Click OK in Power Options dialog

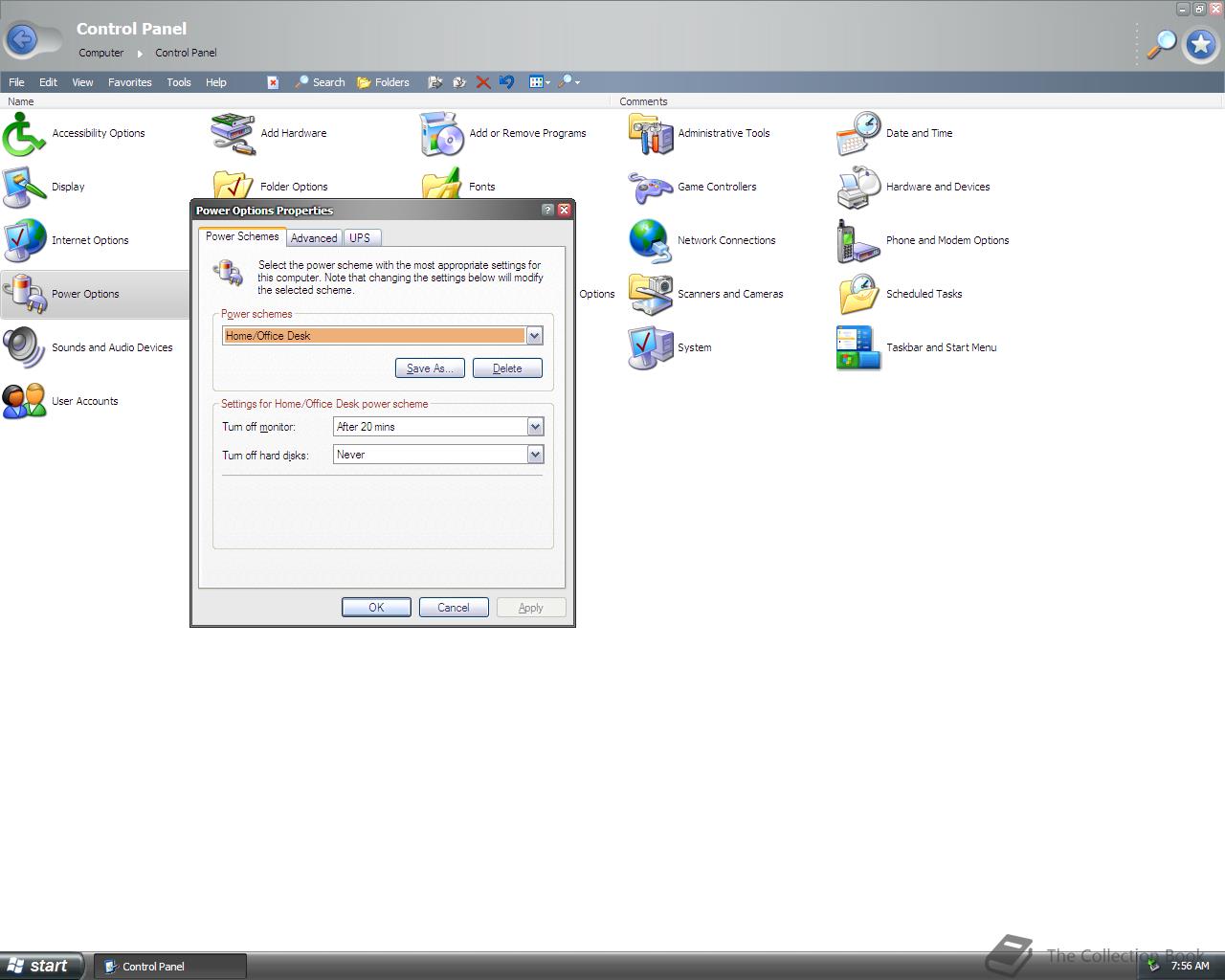point(376,608)
